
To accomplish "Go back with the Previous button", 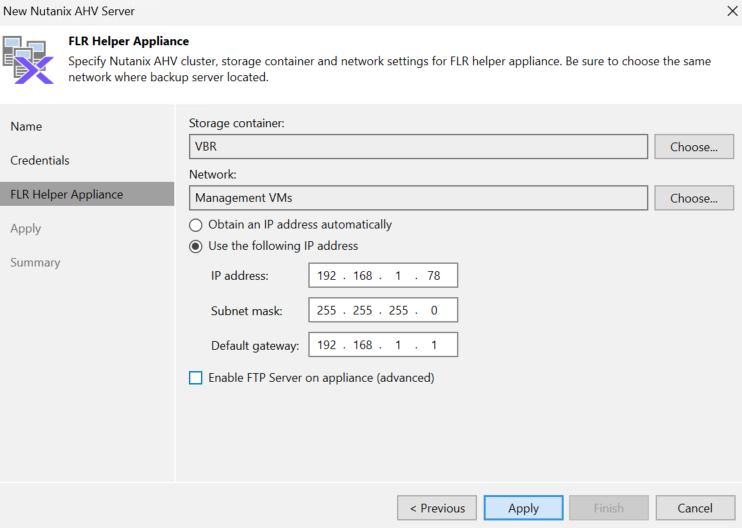I will pyautogui.click(x=437, y=508).
